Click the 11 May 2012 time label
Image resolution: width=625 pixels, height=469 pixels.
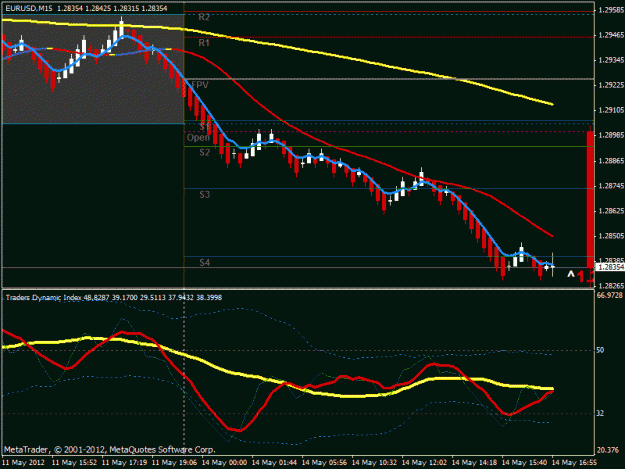24,463
